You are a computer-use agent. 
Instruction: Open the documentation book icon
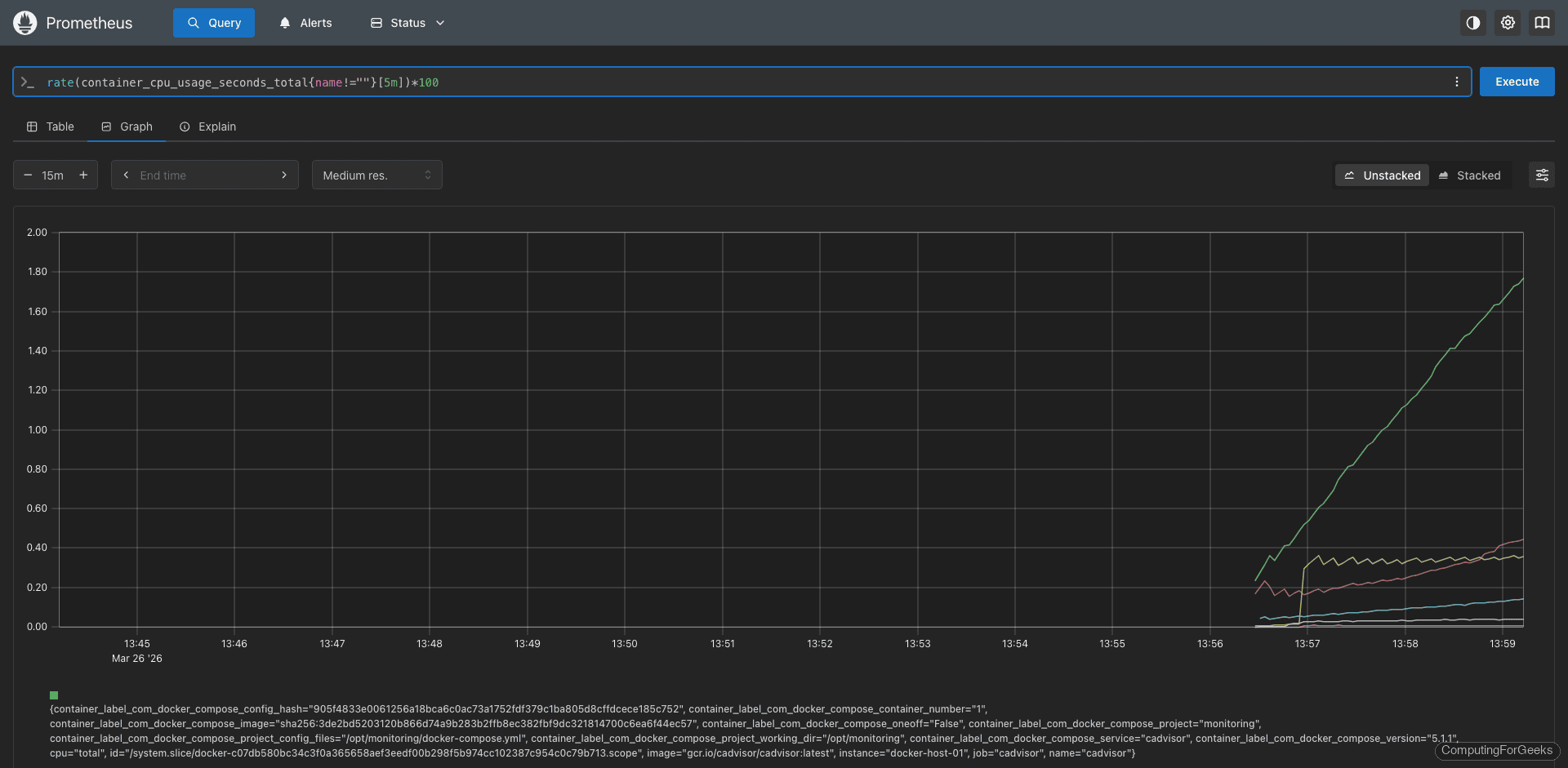click(1543, 23)
